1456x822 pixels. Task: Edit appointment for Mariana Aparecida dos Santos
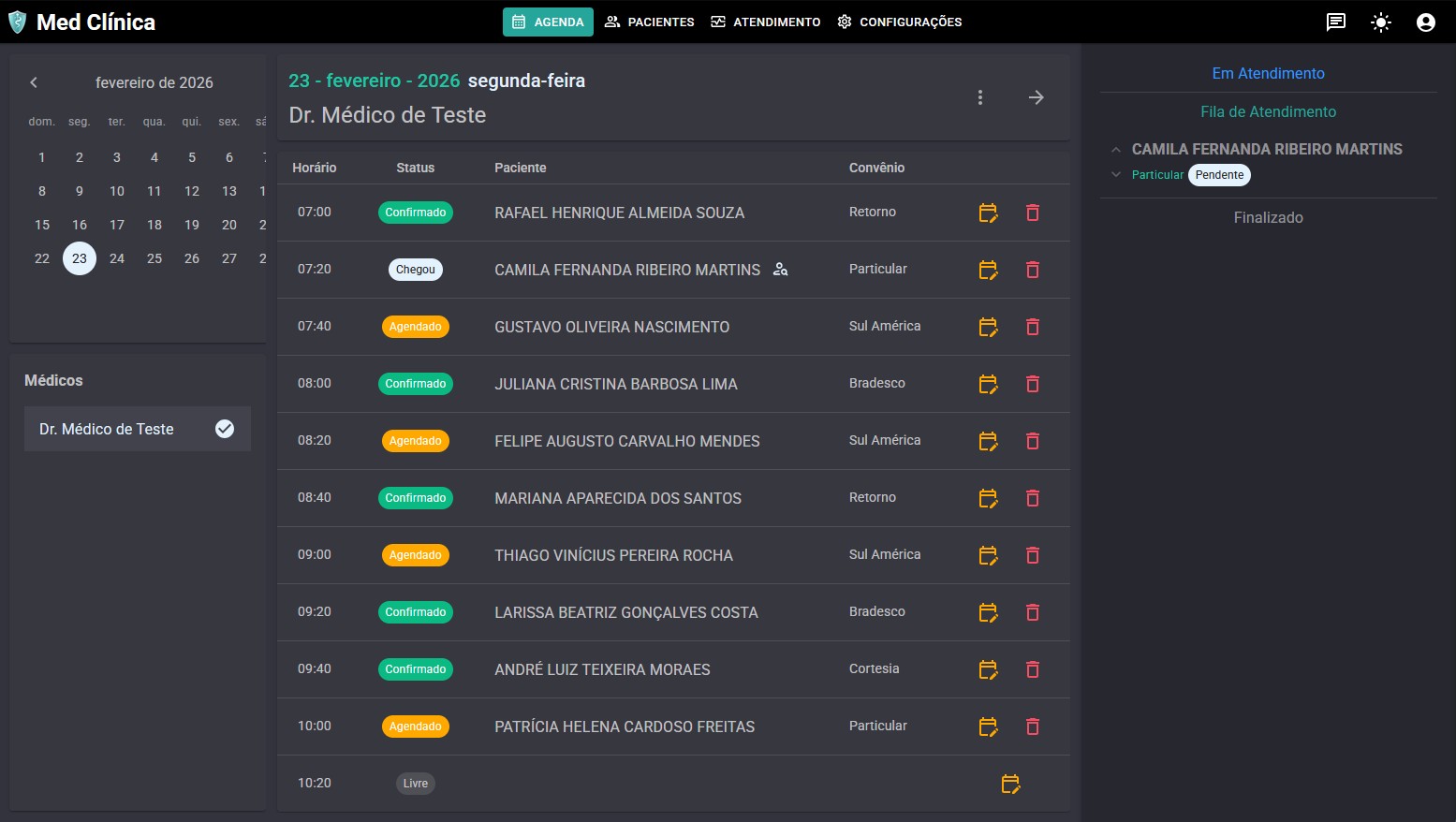988,498
